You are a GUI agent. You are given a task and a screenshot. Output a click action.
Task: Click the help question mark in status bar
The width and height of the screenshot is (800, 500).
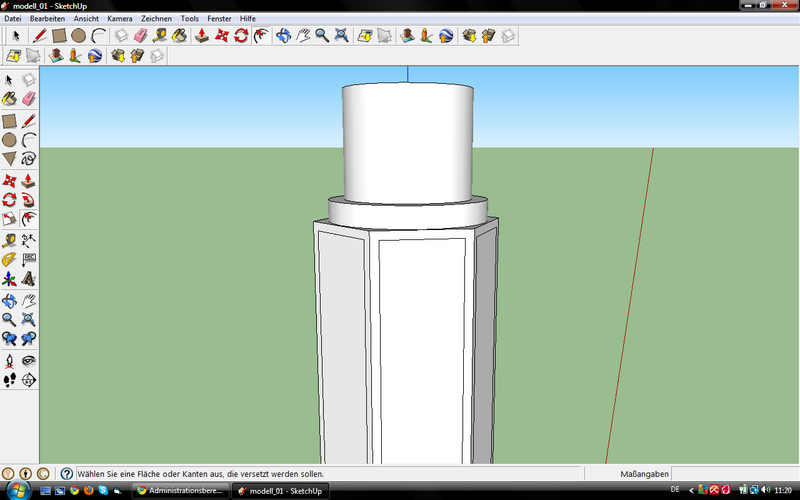[x=67, y=473]
